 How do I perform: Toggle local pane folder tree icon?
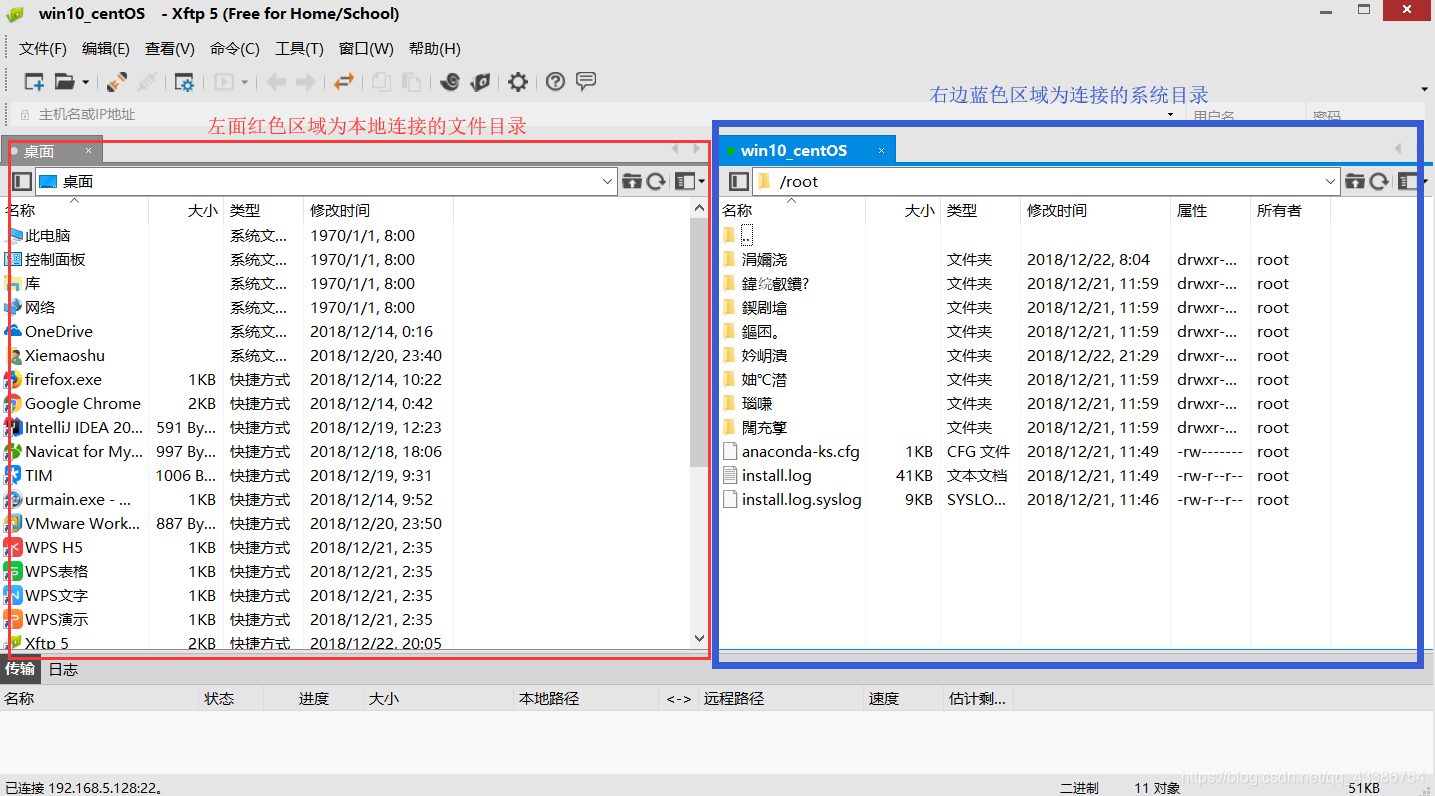(x=22, y=181)
